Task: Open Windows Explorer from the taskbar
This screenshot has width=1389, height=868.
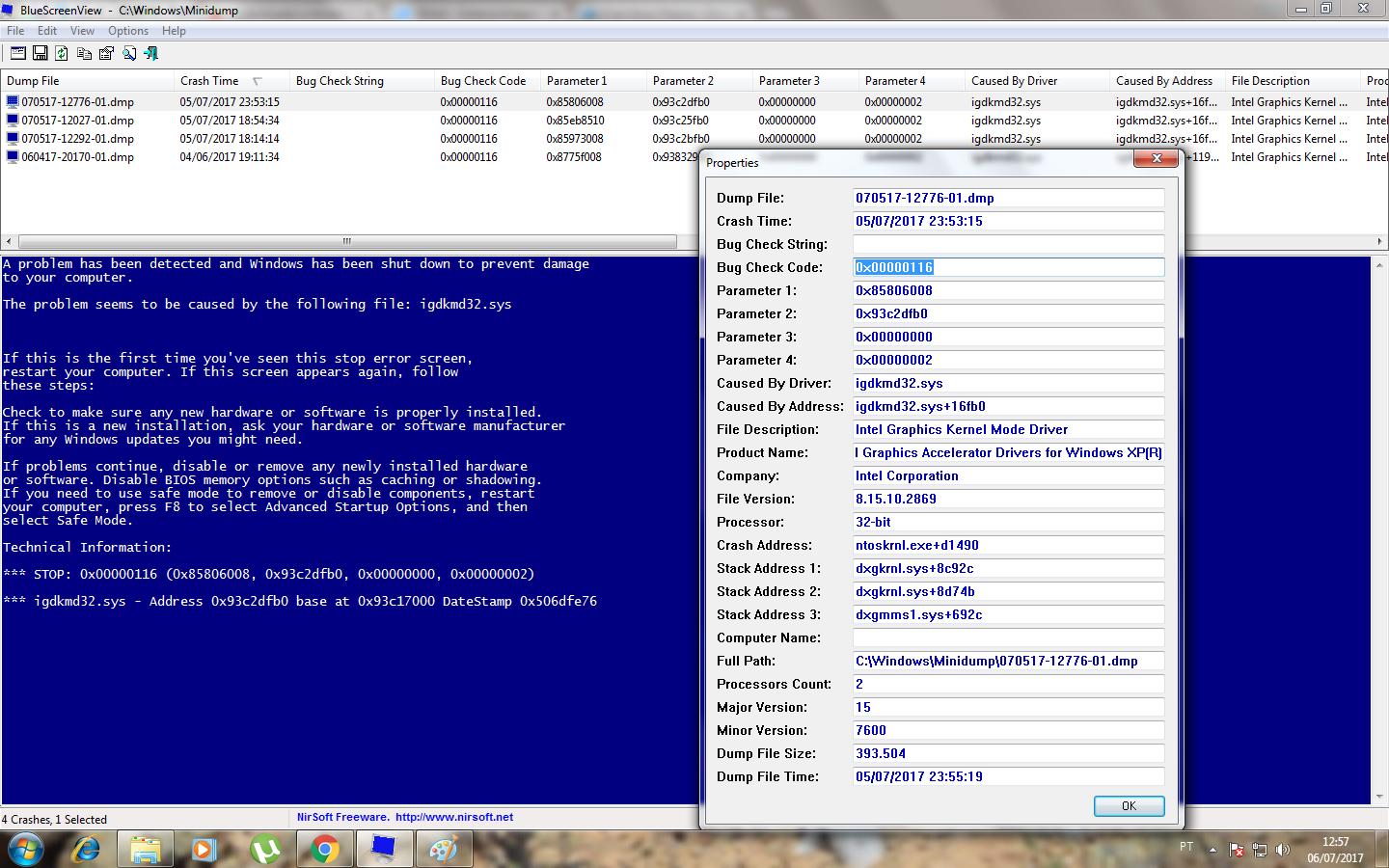Action: tap(146, 850)
